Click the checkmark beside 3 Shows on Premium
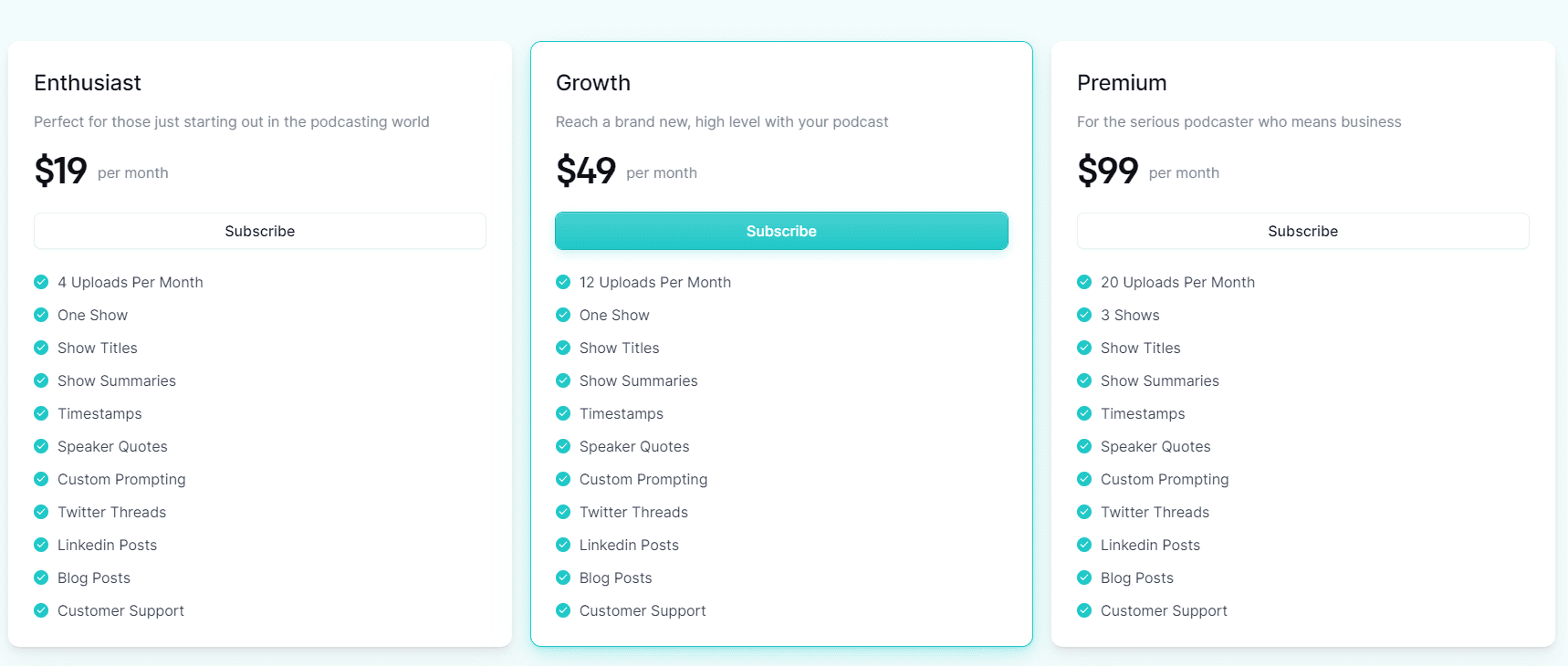1568x666 pixels. click(1084, 315)
